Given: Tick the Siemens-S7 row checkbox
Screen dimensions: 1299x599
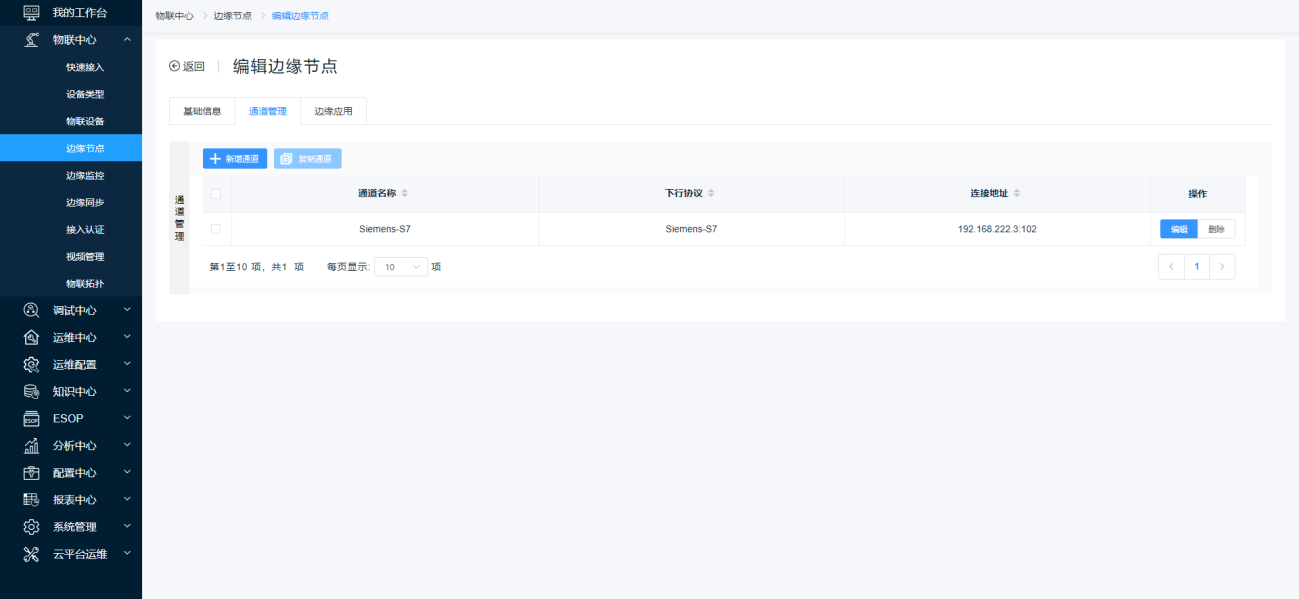Looking at the screenshot, I should click(x=216, y=229).
